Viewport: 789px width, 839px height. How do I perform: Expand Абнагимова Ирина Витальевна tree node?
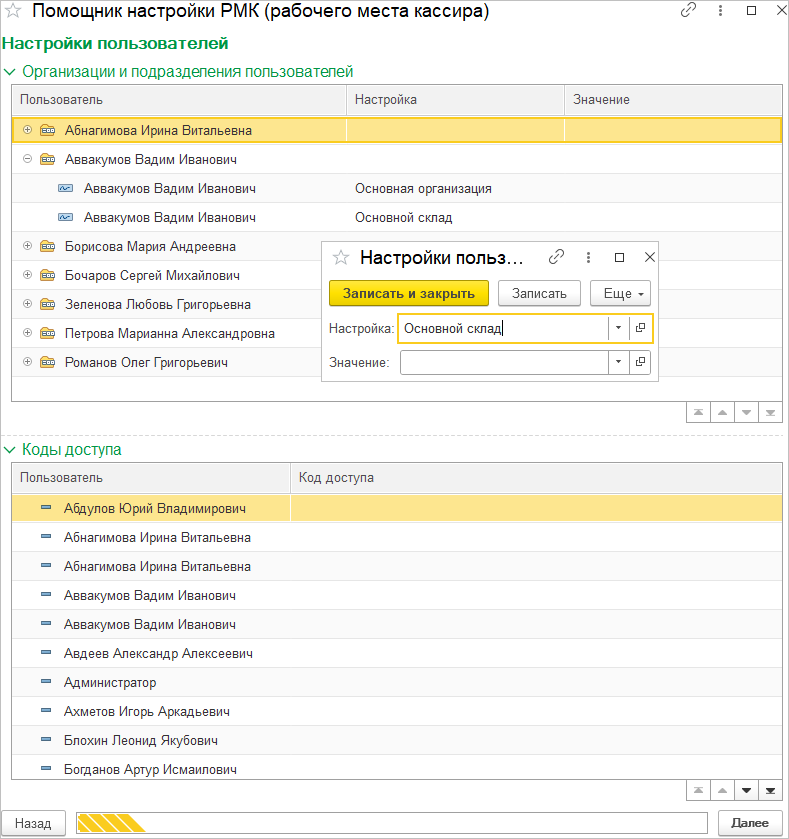pos(27,130)
